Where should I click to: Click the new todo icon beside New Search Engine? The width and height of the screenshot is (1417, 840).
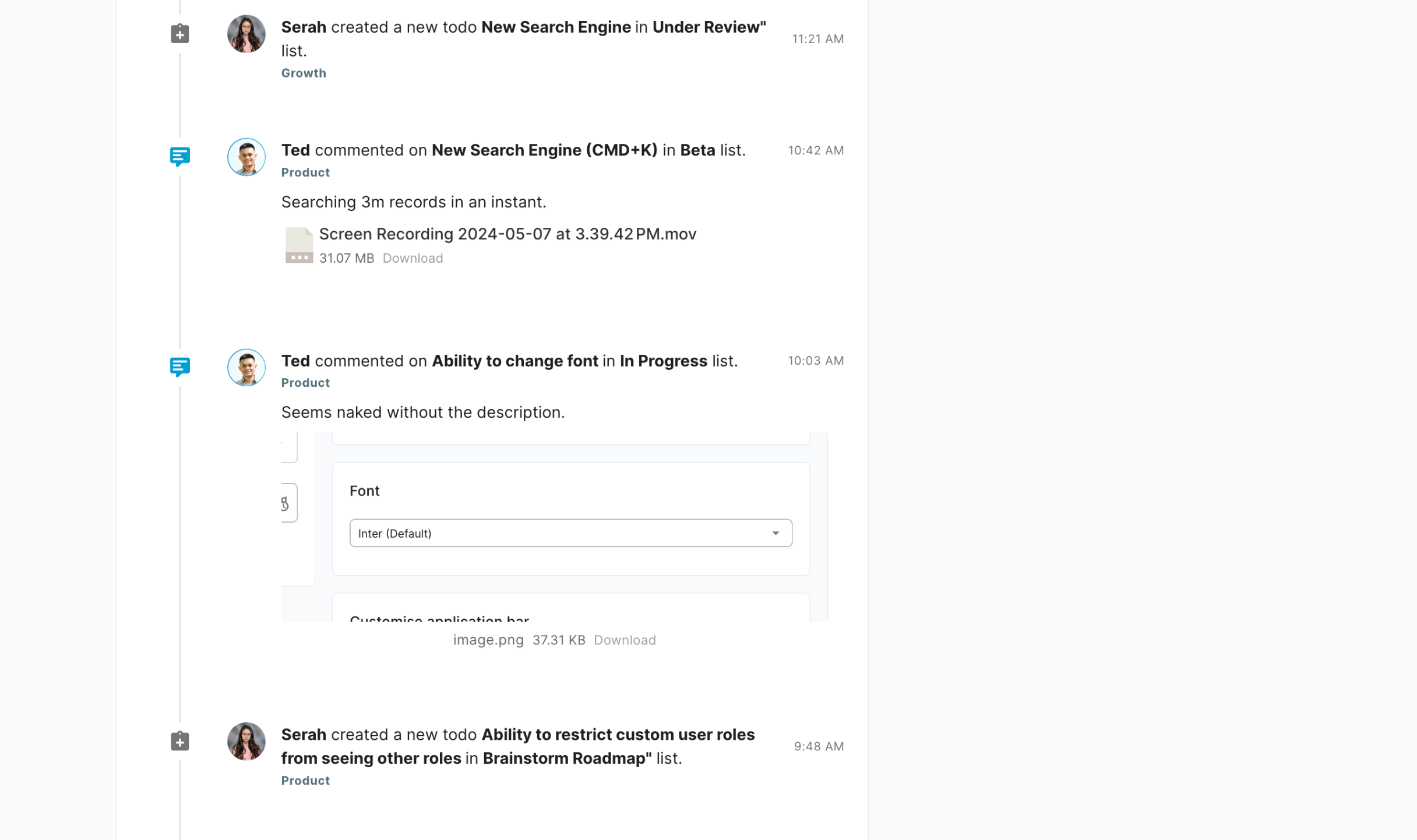point(180,34)
